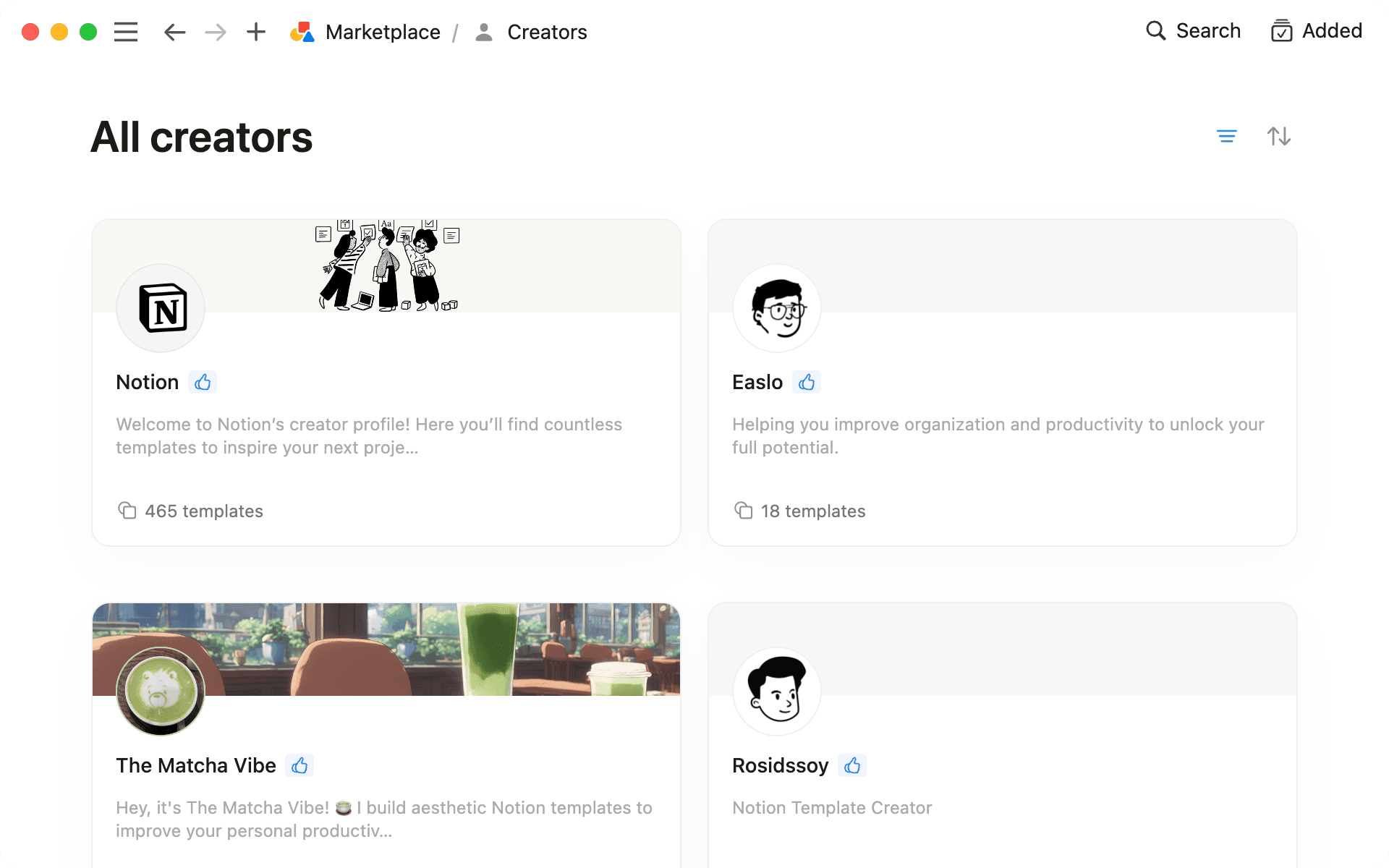Click the templates icon on Notion's card

pyautogui.click(x=127, y=510)
